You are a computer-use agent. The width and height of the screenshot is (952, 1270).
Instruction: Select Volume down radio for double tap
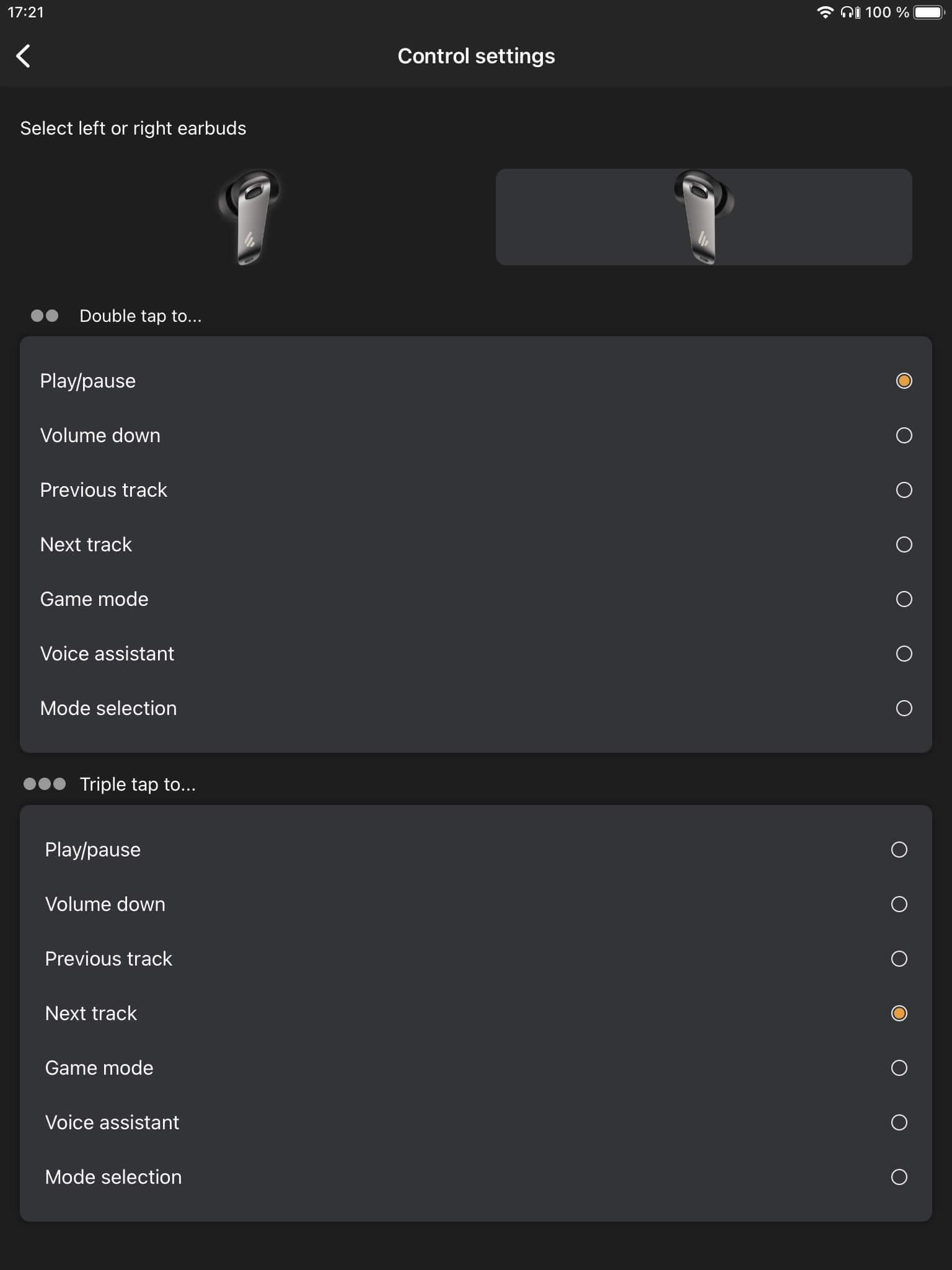point(904,435)
